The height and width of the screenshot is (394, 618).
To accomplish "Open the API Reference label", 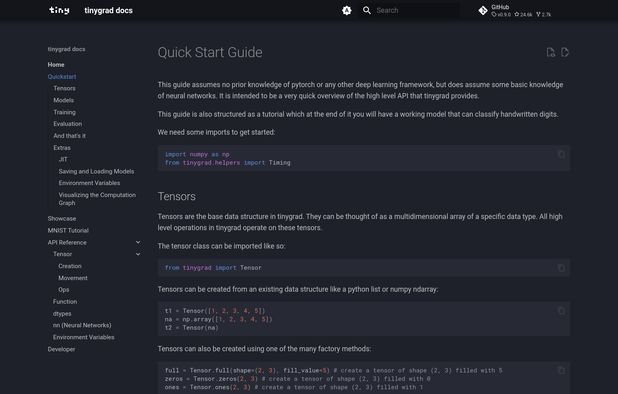I will coord(67,242).
